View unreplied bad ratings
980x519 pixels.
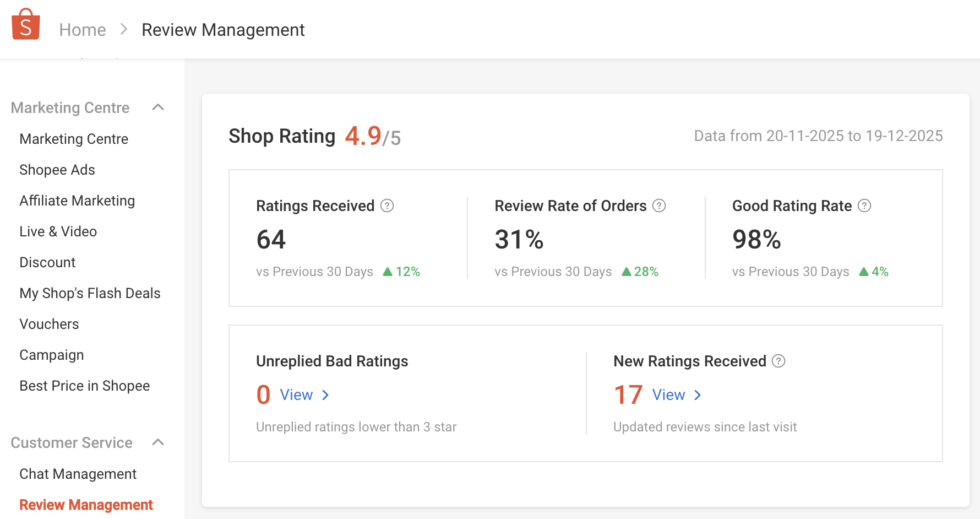click(304, 395)
